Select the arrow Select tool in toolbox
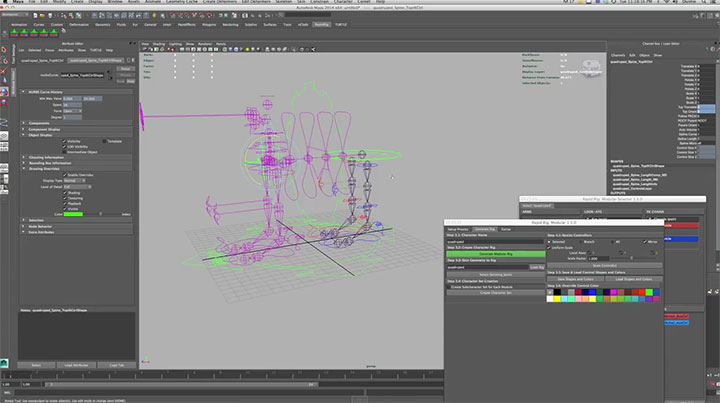Screen dimensions: 720x403 coord(4,50)
